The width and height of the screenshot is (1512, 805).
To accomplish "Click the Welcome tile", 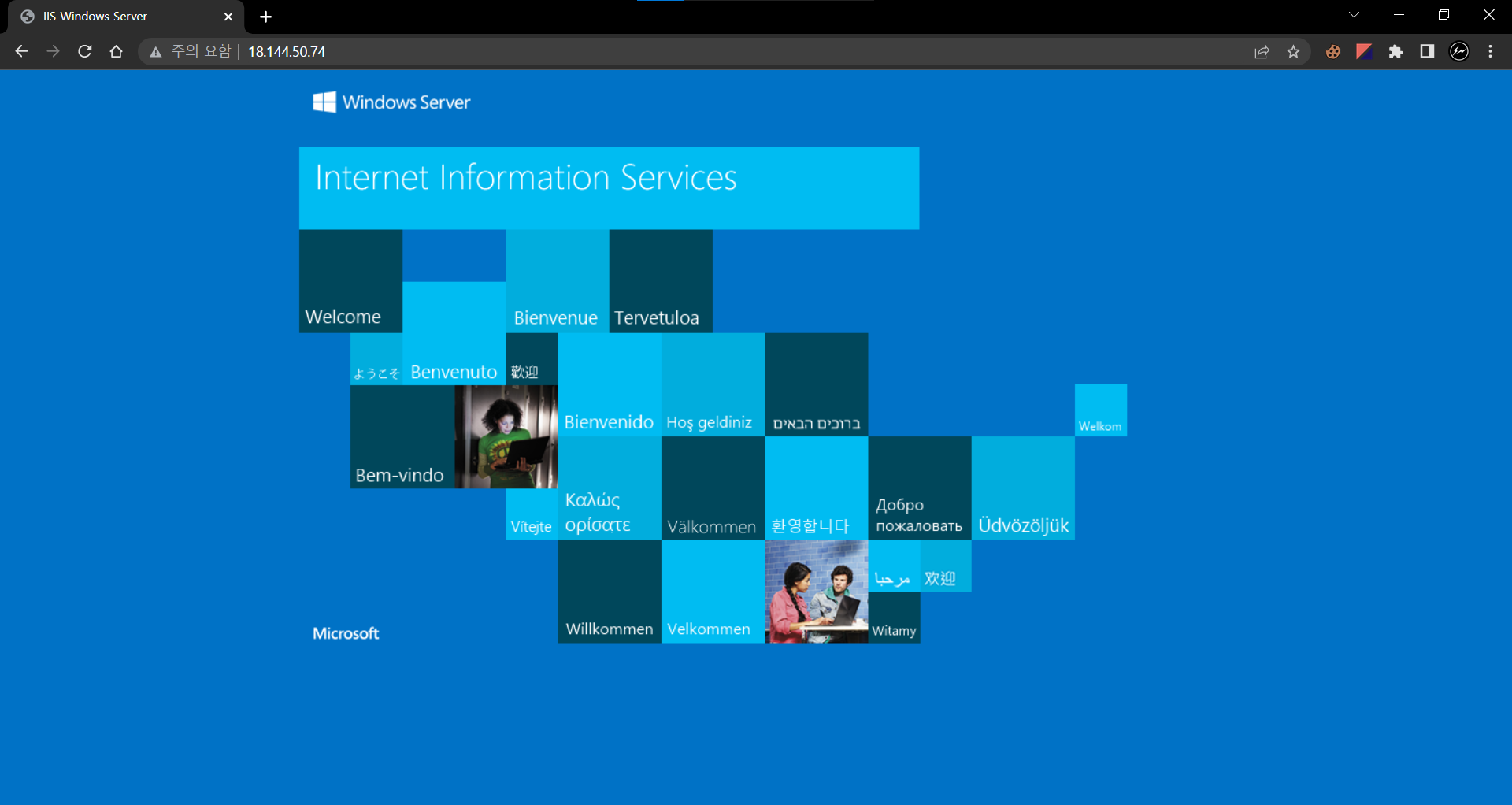I will click(x=350, y=281).
